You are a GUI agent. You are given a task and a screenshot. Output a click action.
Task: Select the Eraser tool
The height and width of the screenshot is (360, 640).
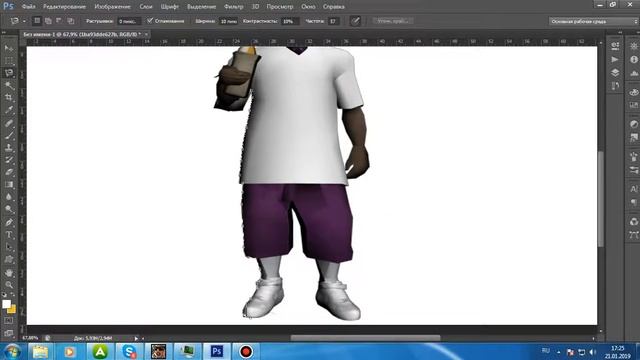coord(9,172)
